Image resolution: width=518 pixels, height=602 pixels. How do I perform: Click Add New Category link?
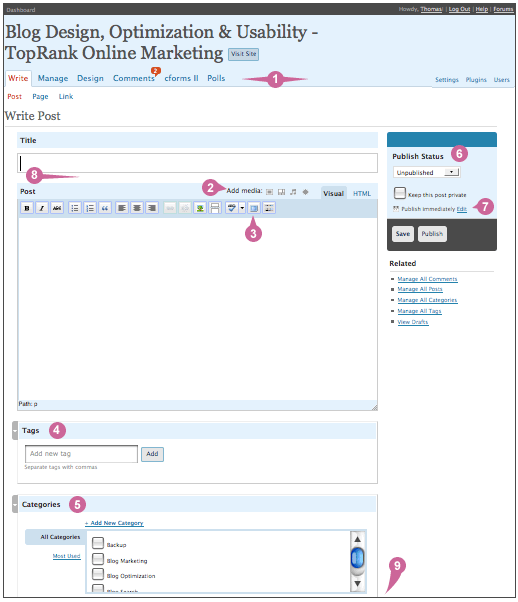114,523
